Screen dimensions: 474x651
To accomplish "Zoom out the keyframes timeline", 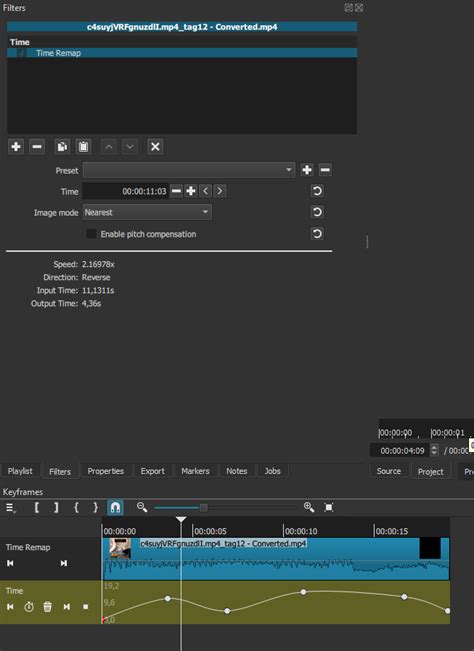I will (x=142, y=507).
